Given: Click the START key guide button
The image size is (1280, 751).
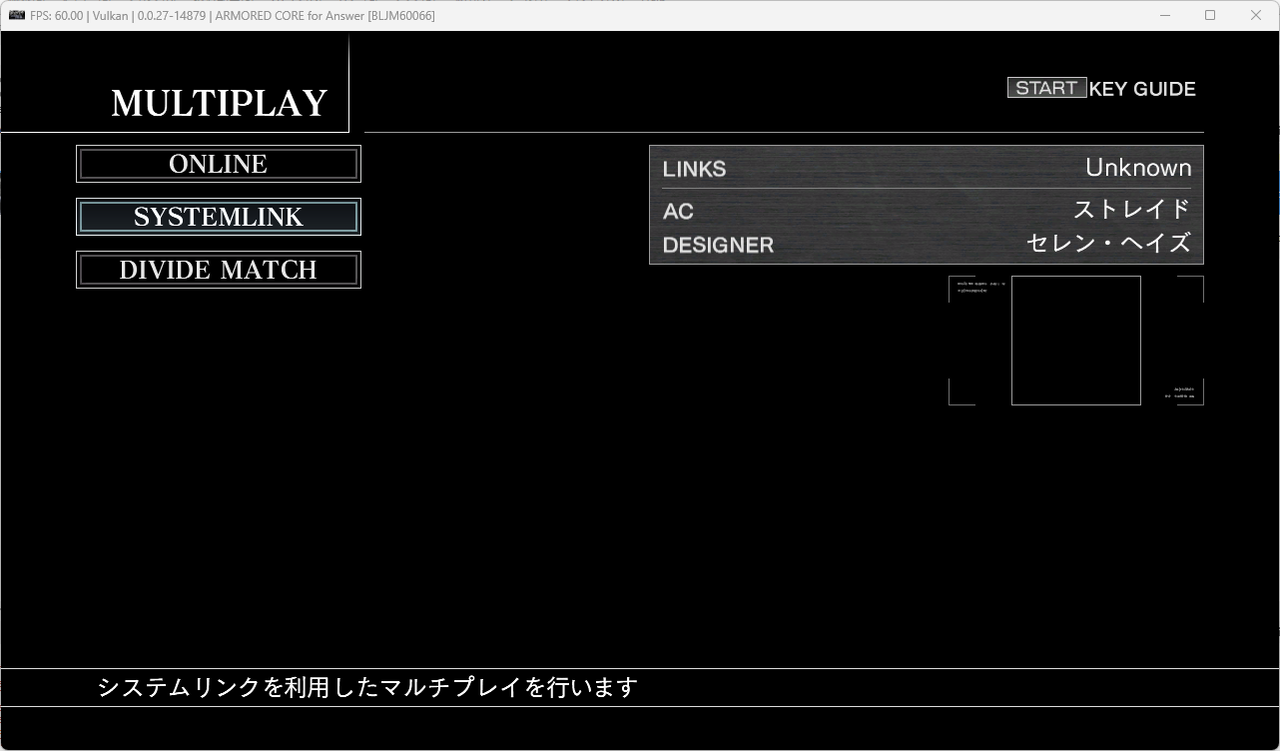Looking at the screenshot, I should coord(1046,88).
